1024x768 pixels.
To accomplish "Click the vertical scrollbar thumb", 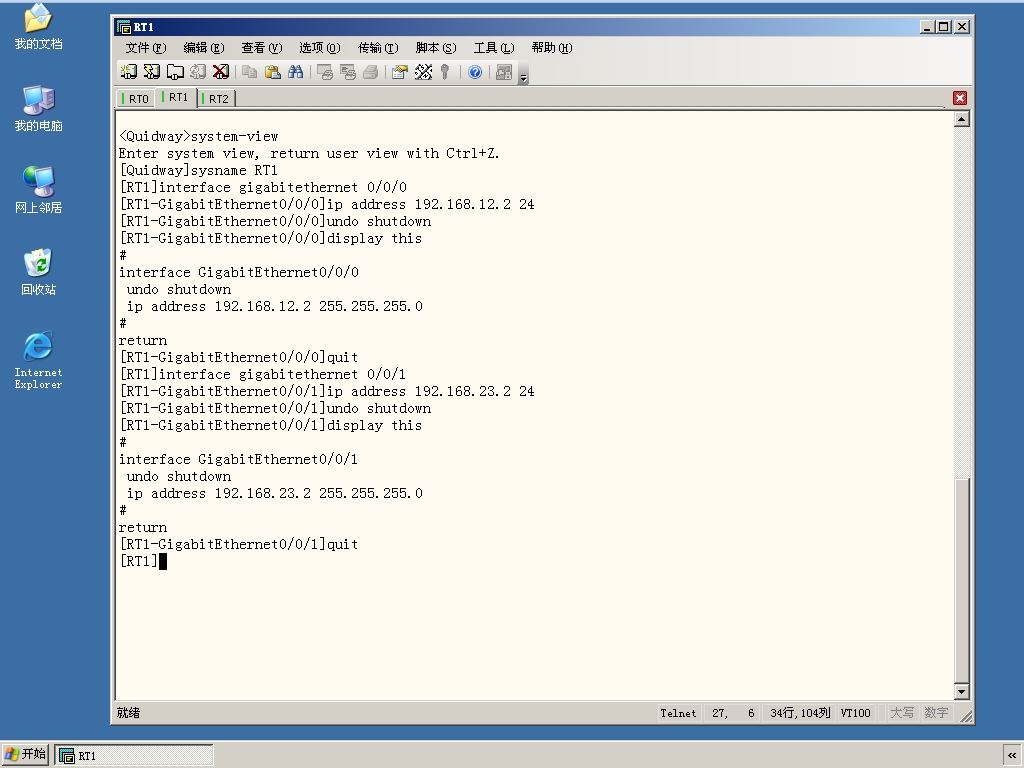I will coord(961,580).
